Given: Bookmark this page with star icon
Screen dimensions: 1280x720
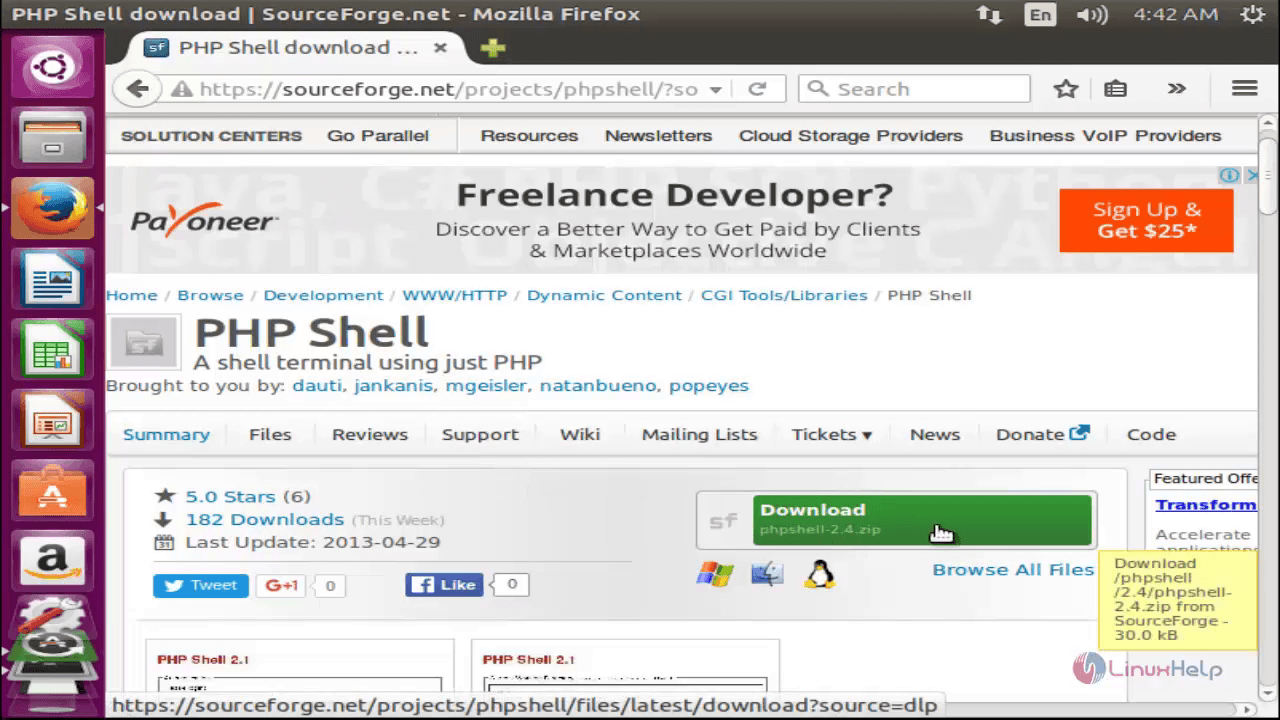Looking at the screenshot, I should click(1066, 89).
